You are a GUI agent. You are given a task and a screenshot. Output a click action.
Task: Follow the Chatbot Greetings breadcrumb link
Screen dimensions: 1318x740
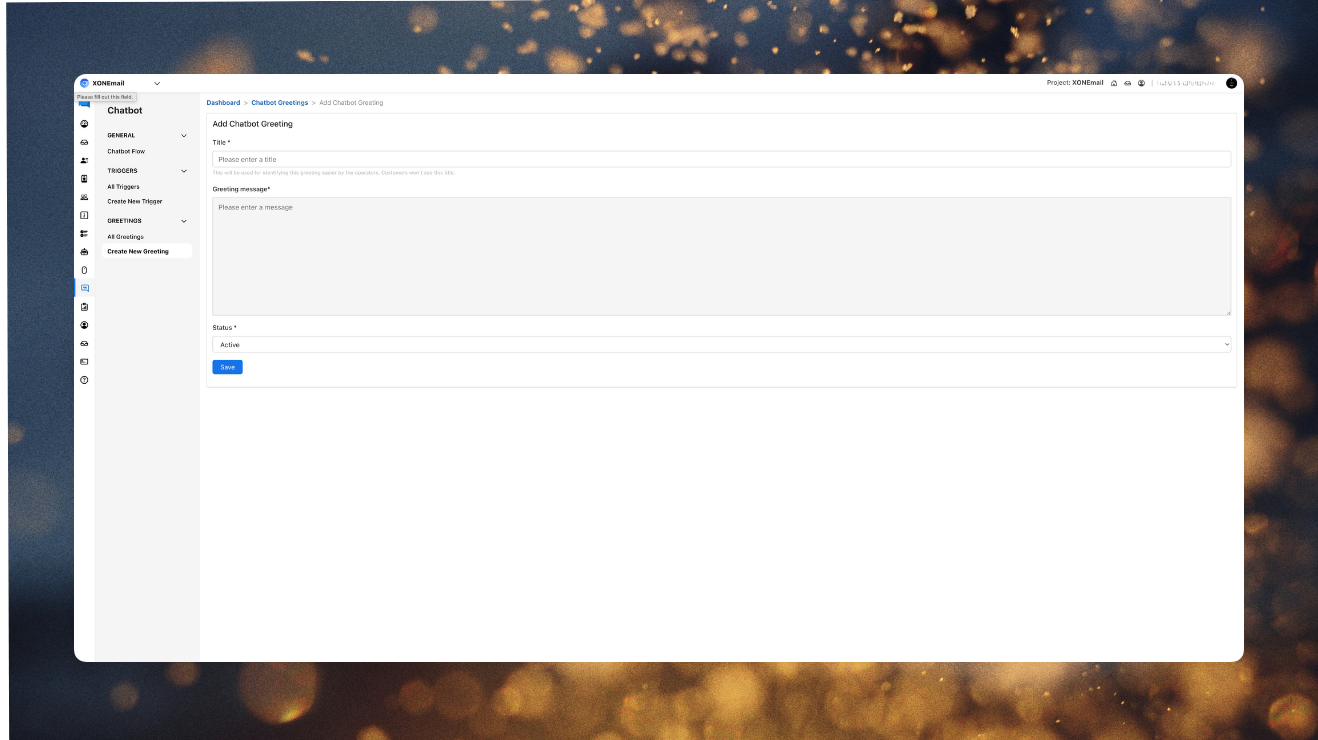tap(279, 103)
